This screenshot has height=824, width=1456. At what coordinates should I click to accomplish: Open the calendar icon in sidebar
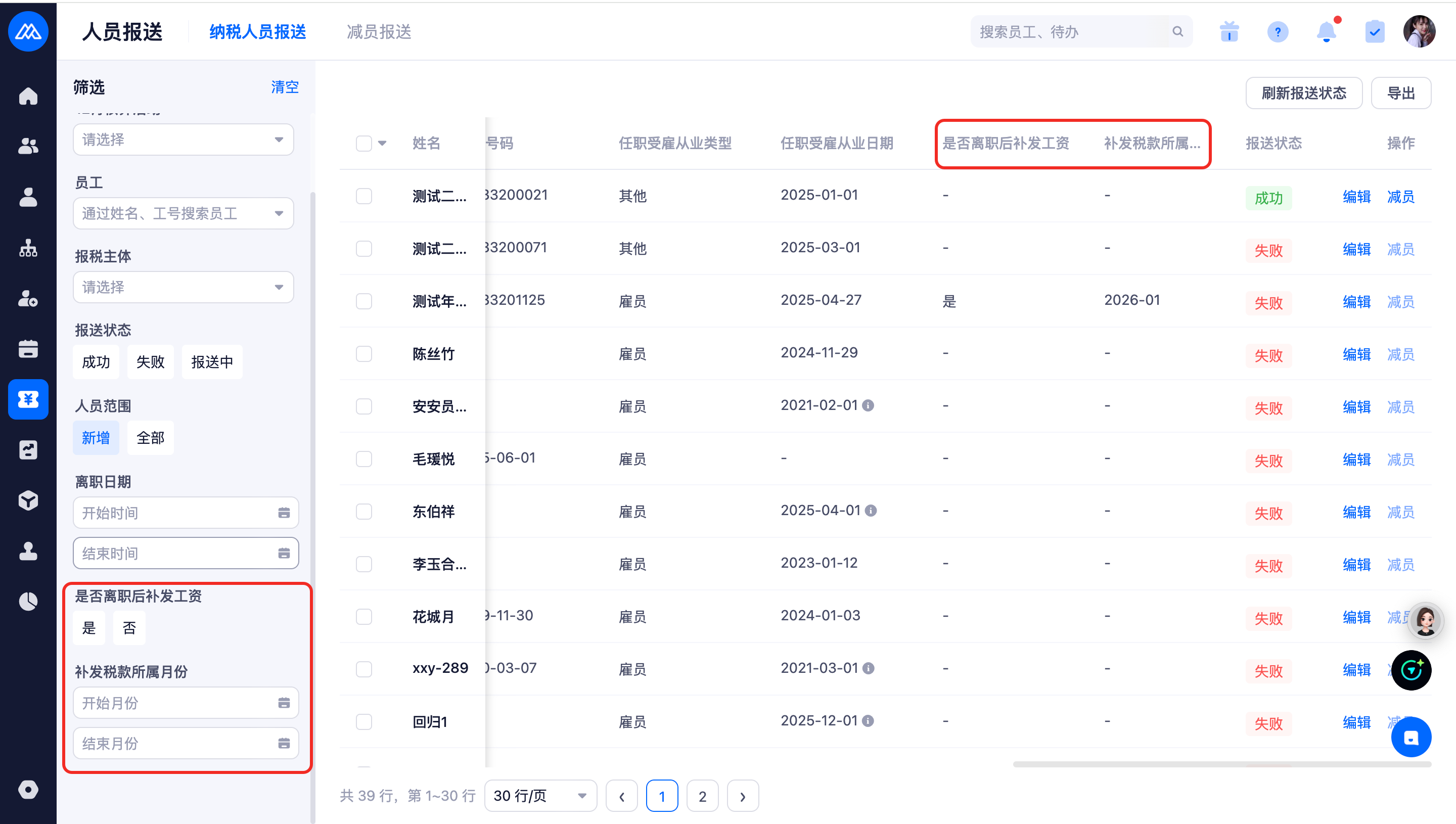pyautogui.click(x=28, y=349)
